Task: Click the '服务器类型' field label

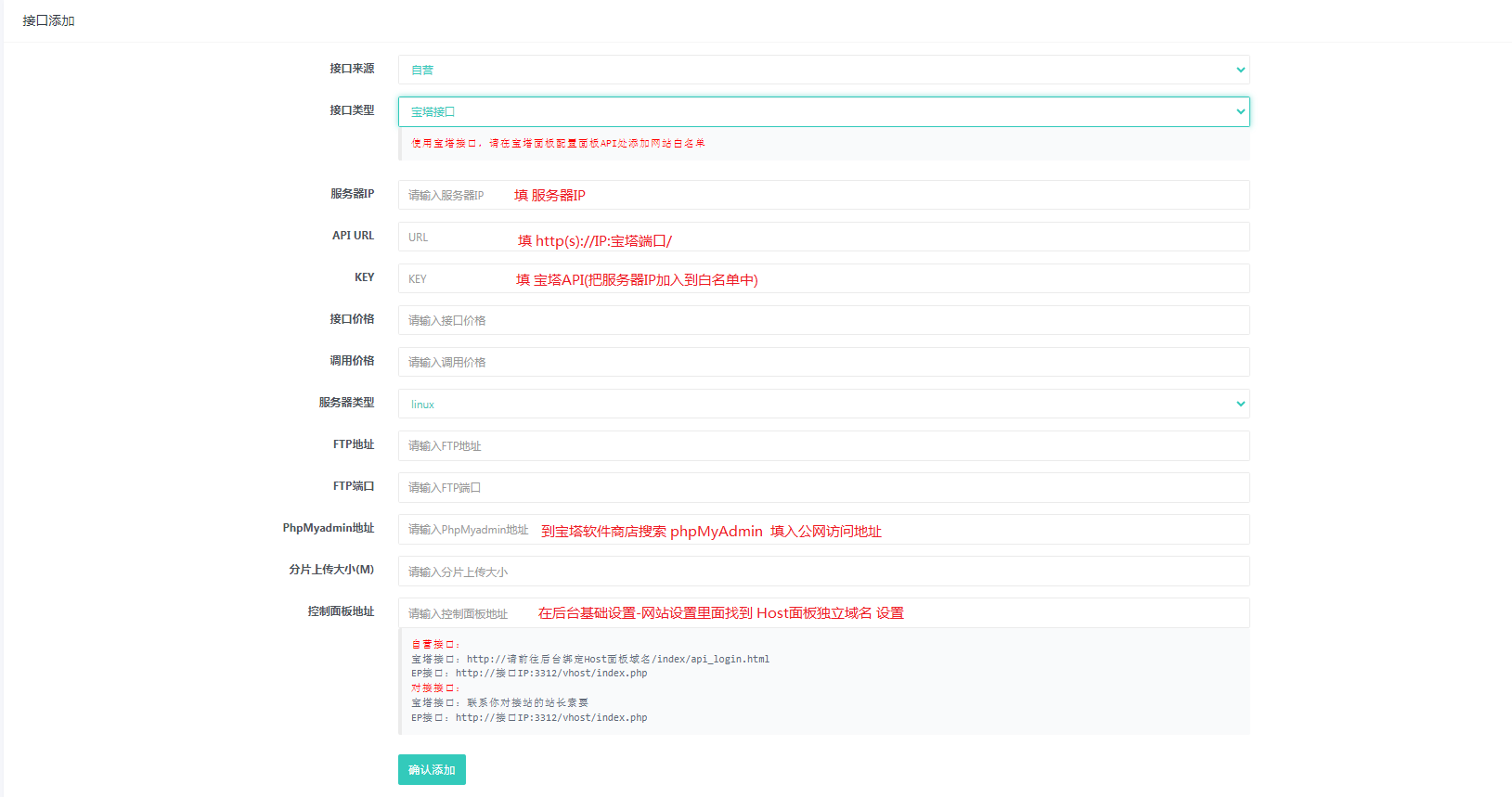Action: click(346, 403)
